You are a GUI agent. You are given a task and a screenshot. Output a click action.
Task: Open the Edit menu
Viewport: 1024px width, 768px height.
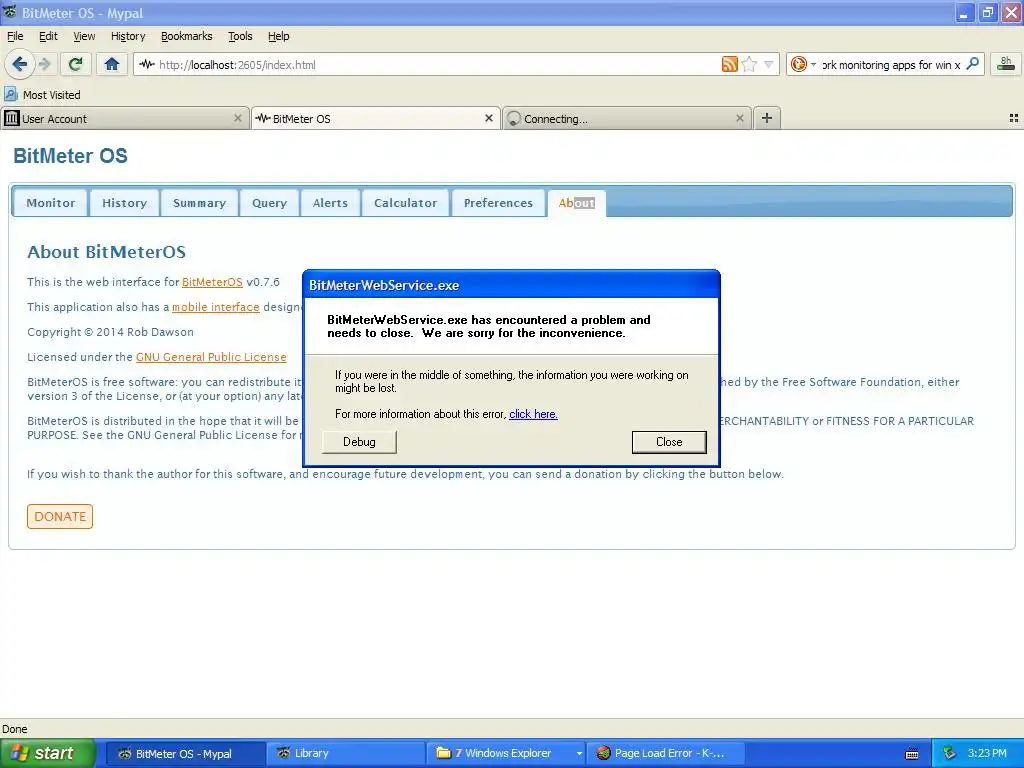[x=48, y=36]
